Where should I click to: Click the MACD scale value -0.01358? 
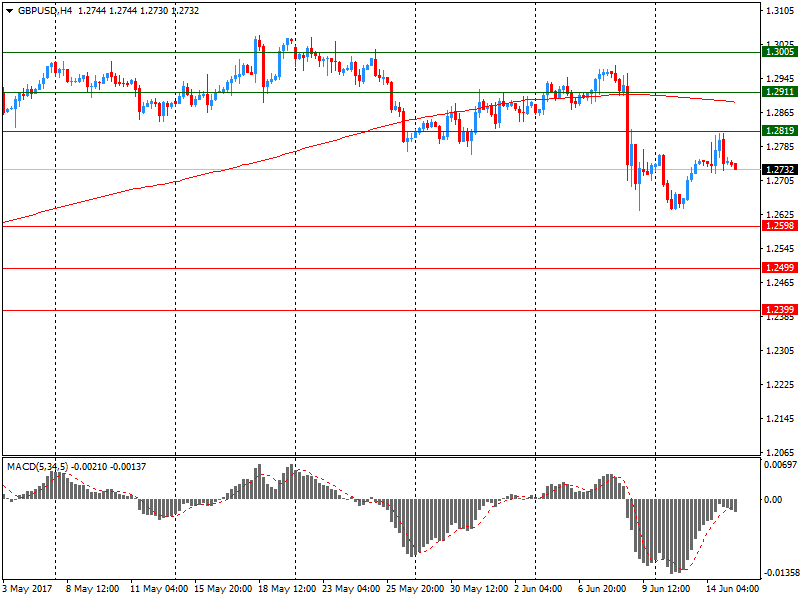(x=780, y=573)
